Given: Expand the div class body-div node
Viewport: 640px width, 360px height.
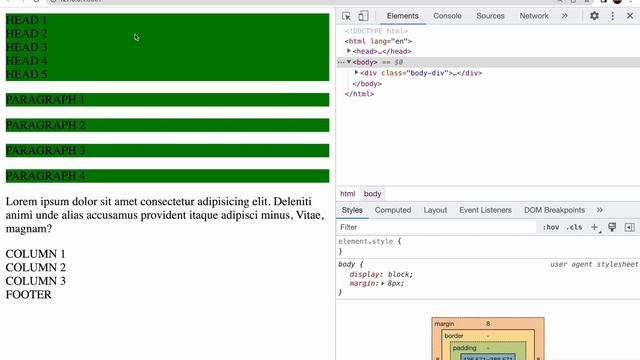Looking at the screenshot, I should [356, 73].
